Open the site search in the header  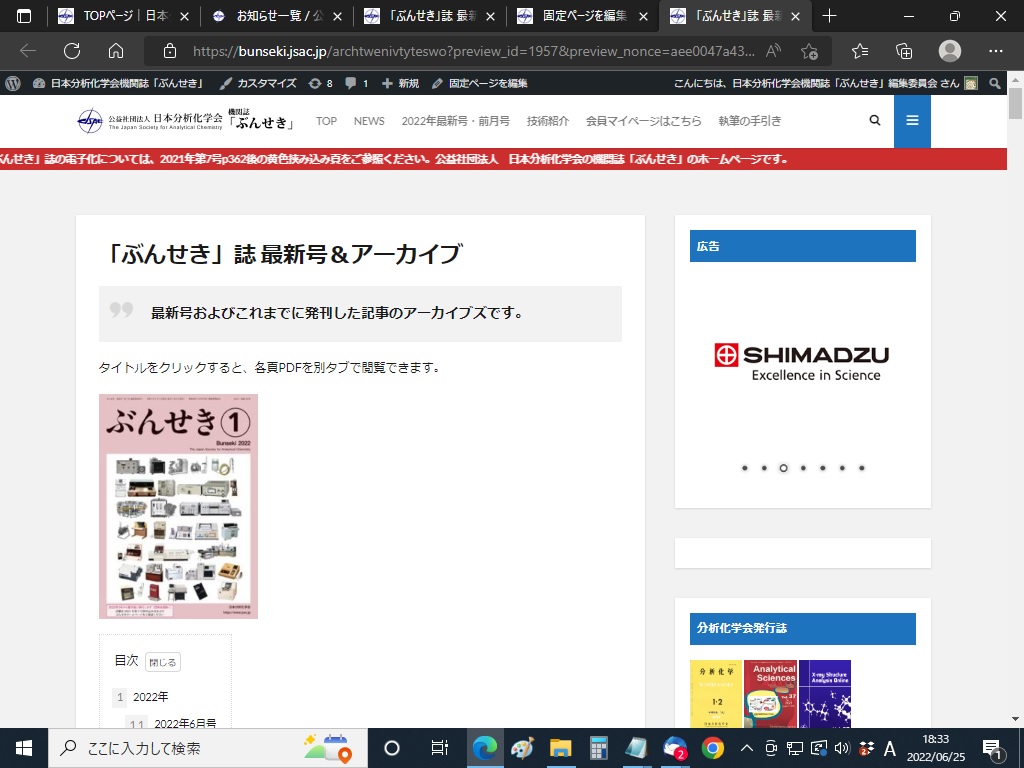click(x=875, y=120)
